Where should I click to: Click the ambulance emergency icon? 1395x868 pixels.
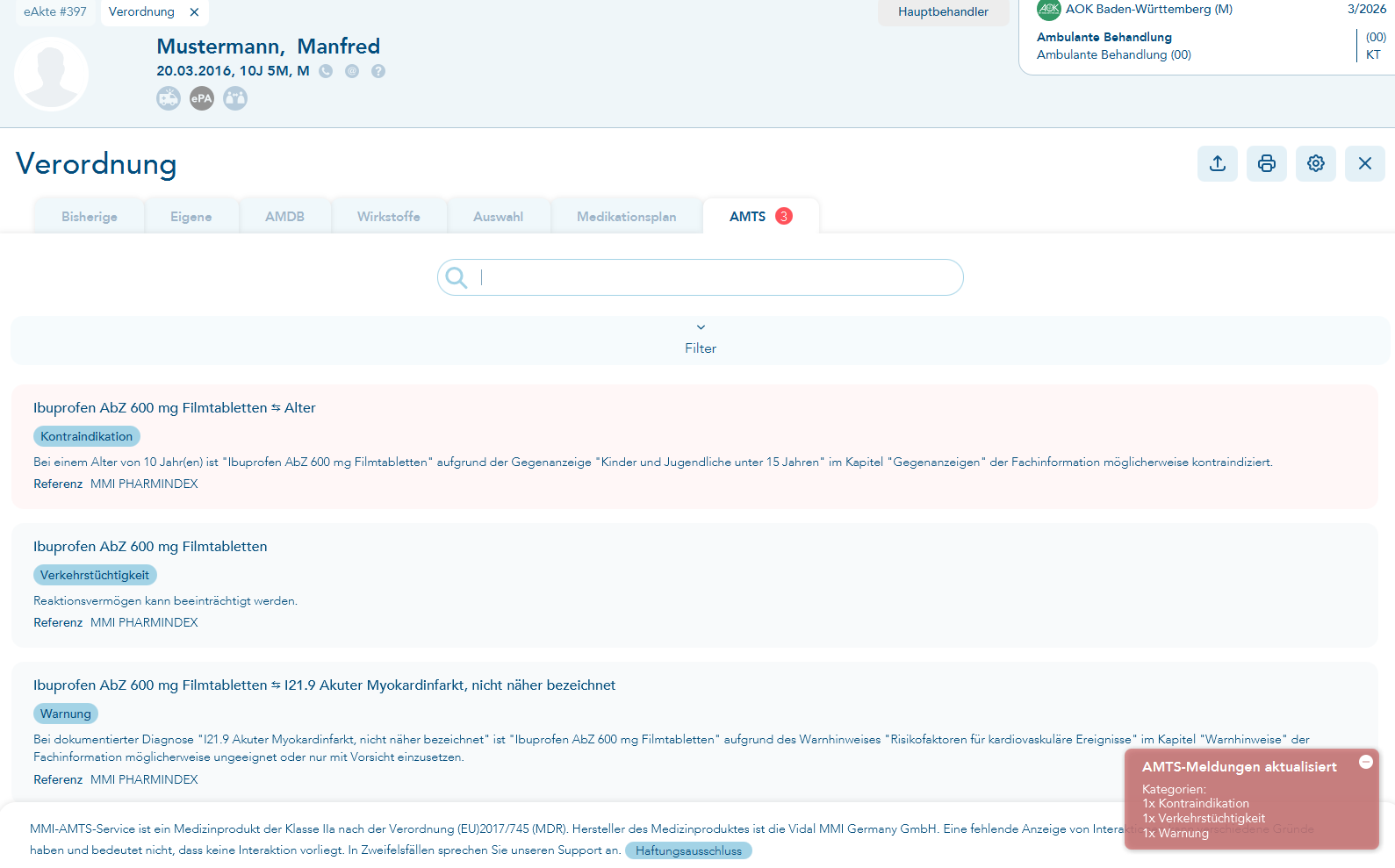169,98
